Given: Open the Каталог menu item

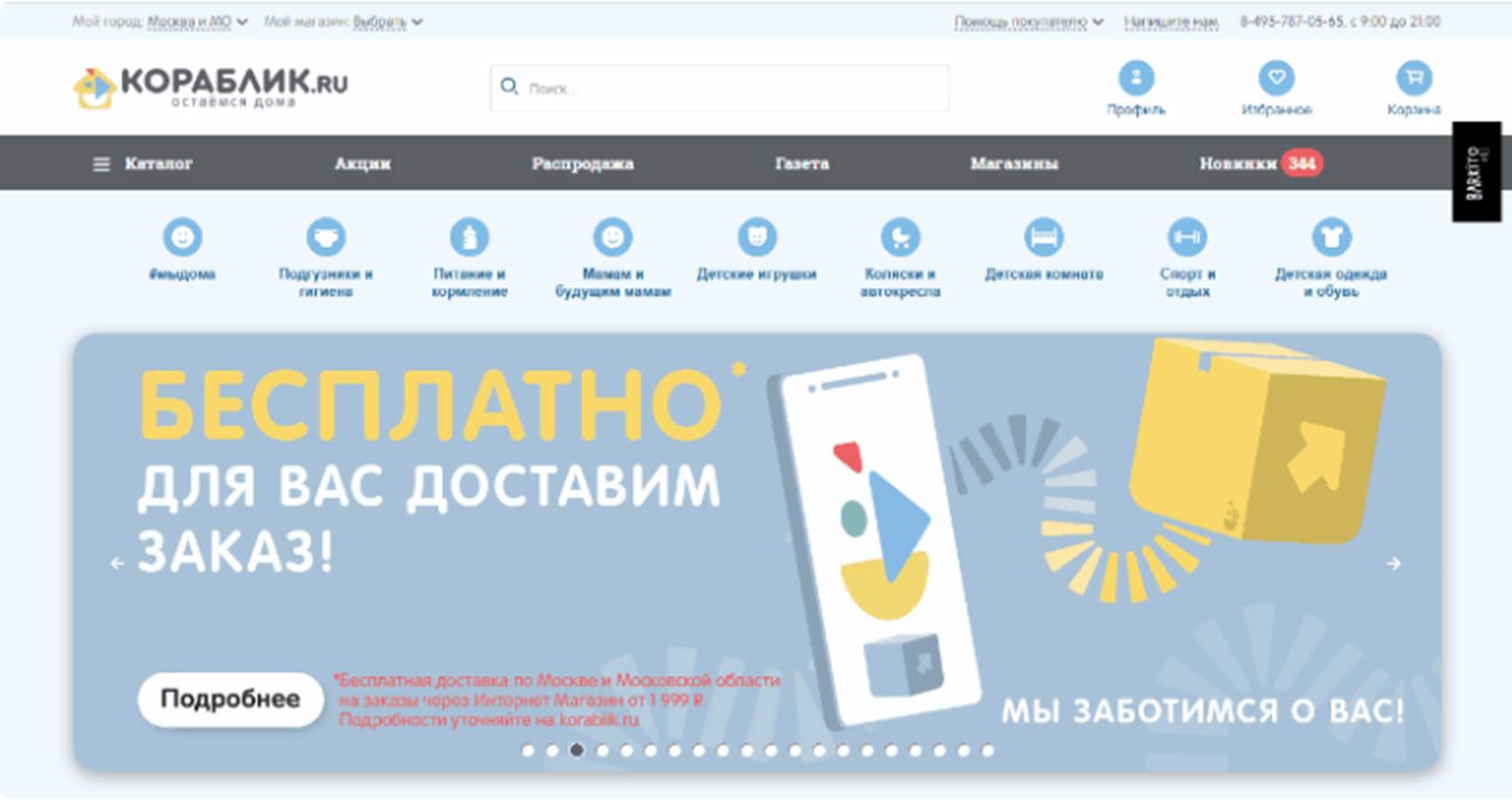Looking at the screenshot, I should tap(158, 164).
